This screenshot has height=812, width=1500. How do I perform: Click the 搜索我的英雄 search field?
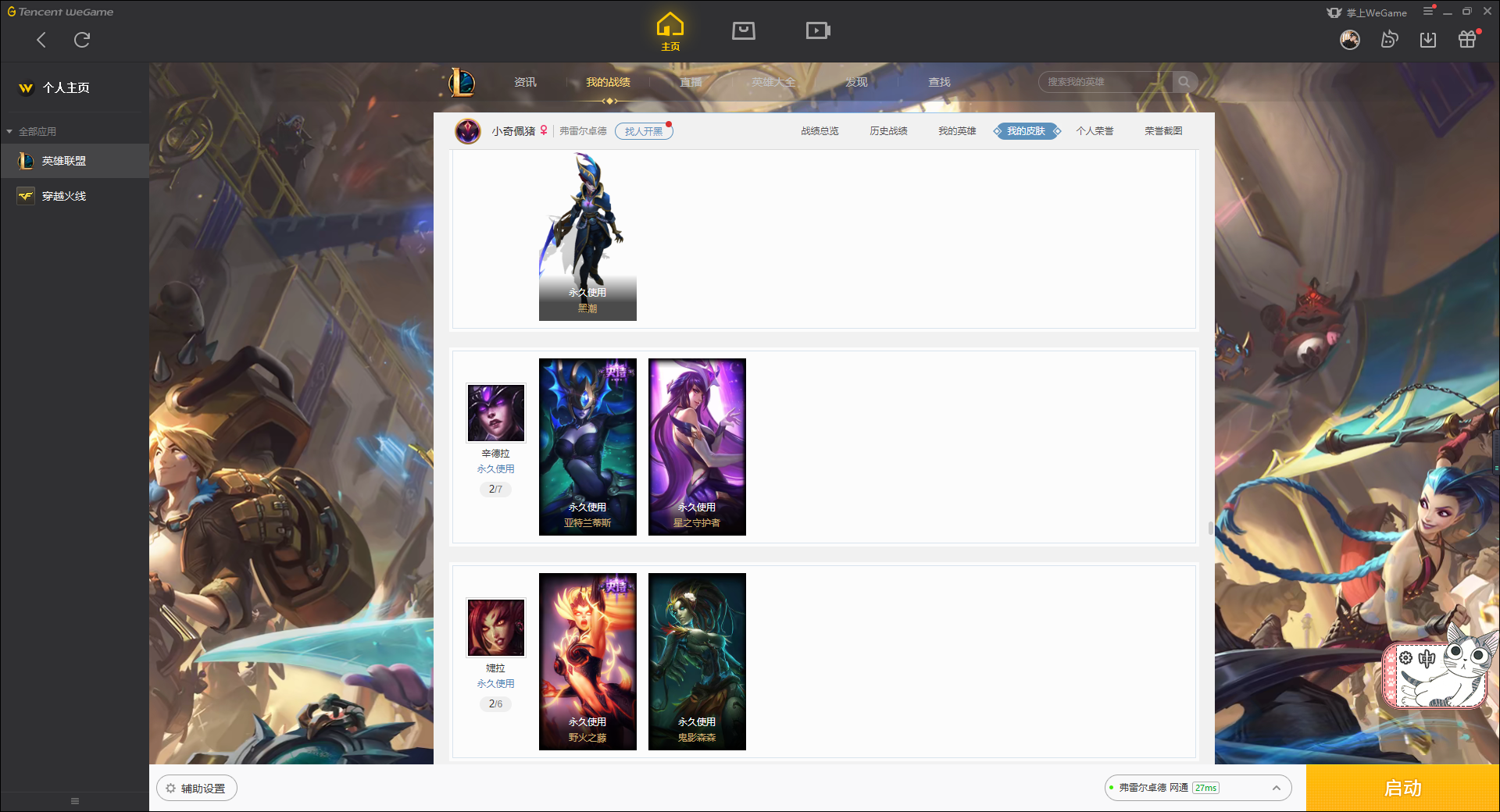coord(1105,82)
